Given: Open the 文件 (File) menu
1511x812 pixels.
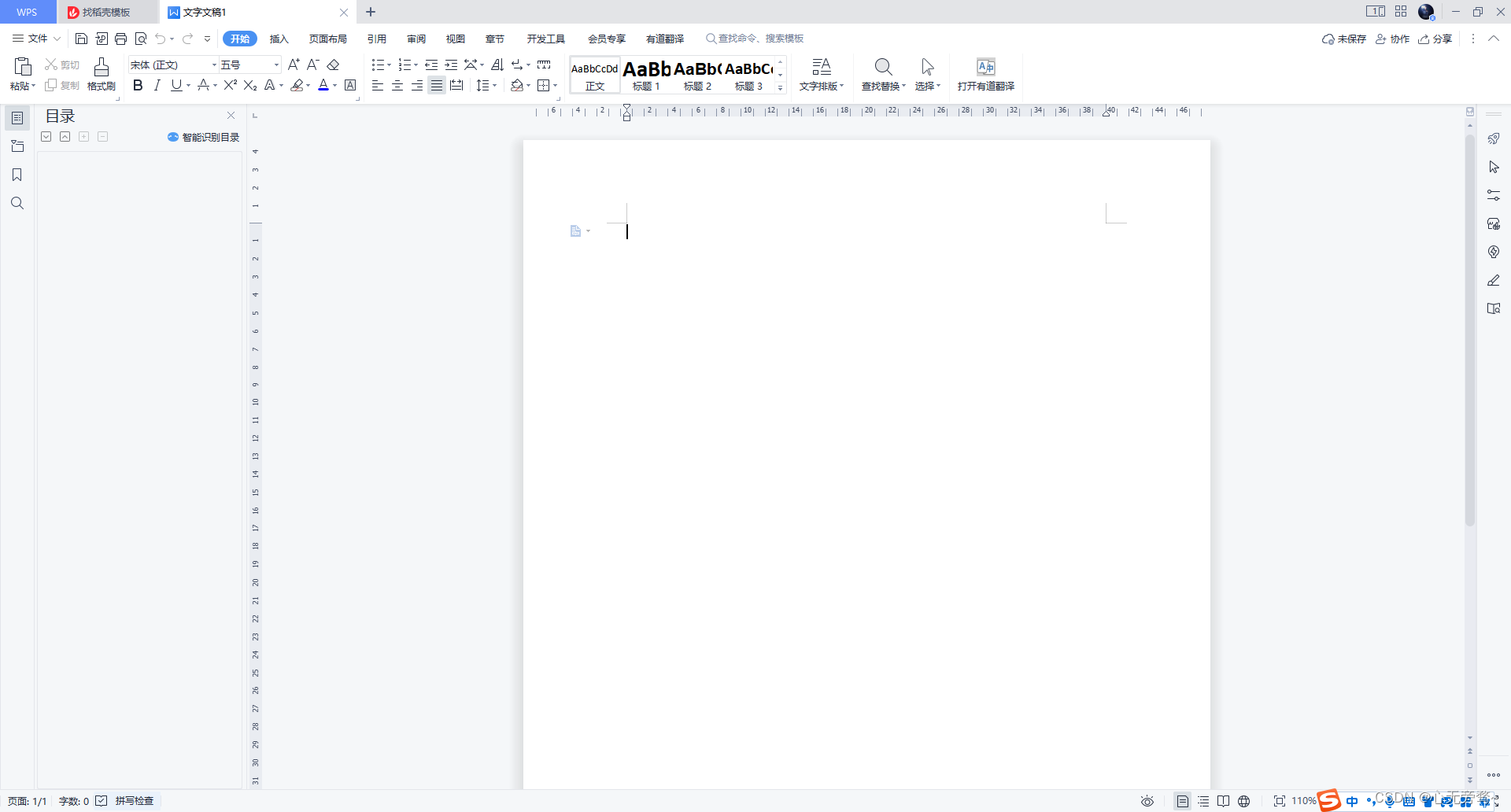Looking at the screenshot, I should coord(36,39).
